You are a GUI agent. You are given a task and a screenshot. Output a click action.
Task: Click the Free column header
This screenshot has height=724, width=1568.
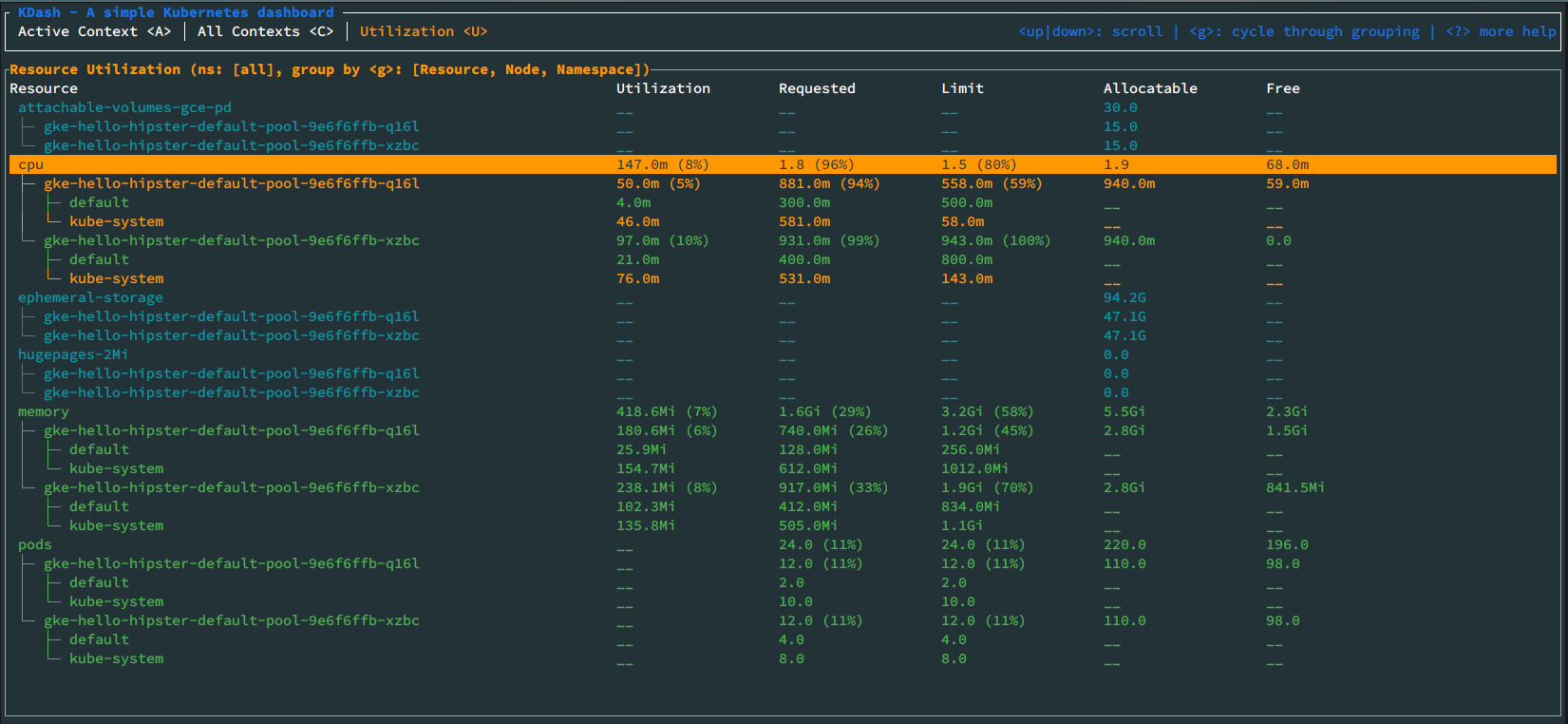[x=1283, y=88]
